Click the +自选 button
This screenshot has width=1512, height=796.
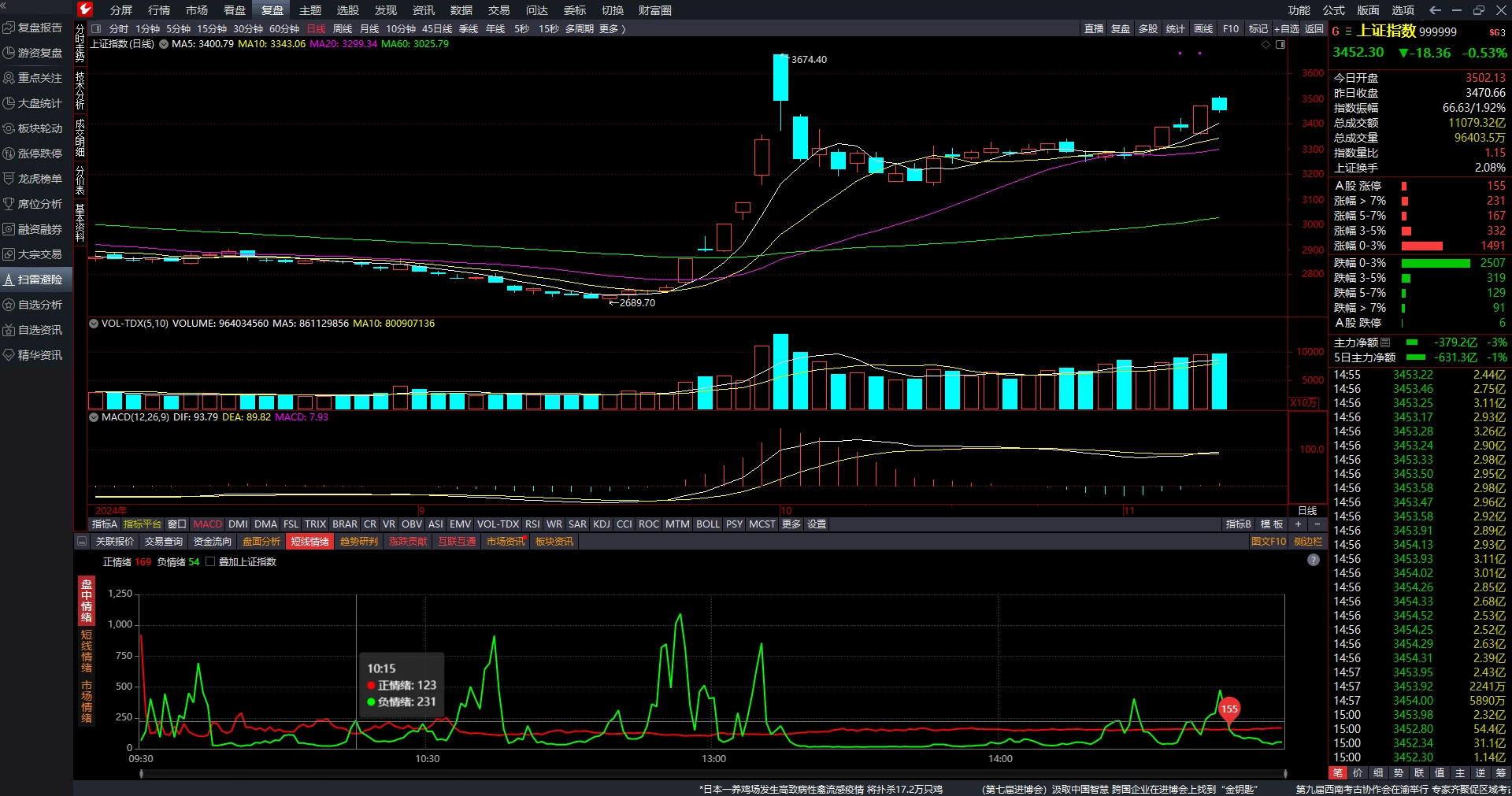pyautogui.click(x=1286, y=29)
